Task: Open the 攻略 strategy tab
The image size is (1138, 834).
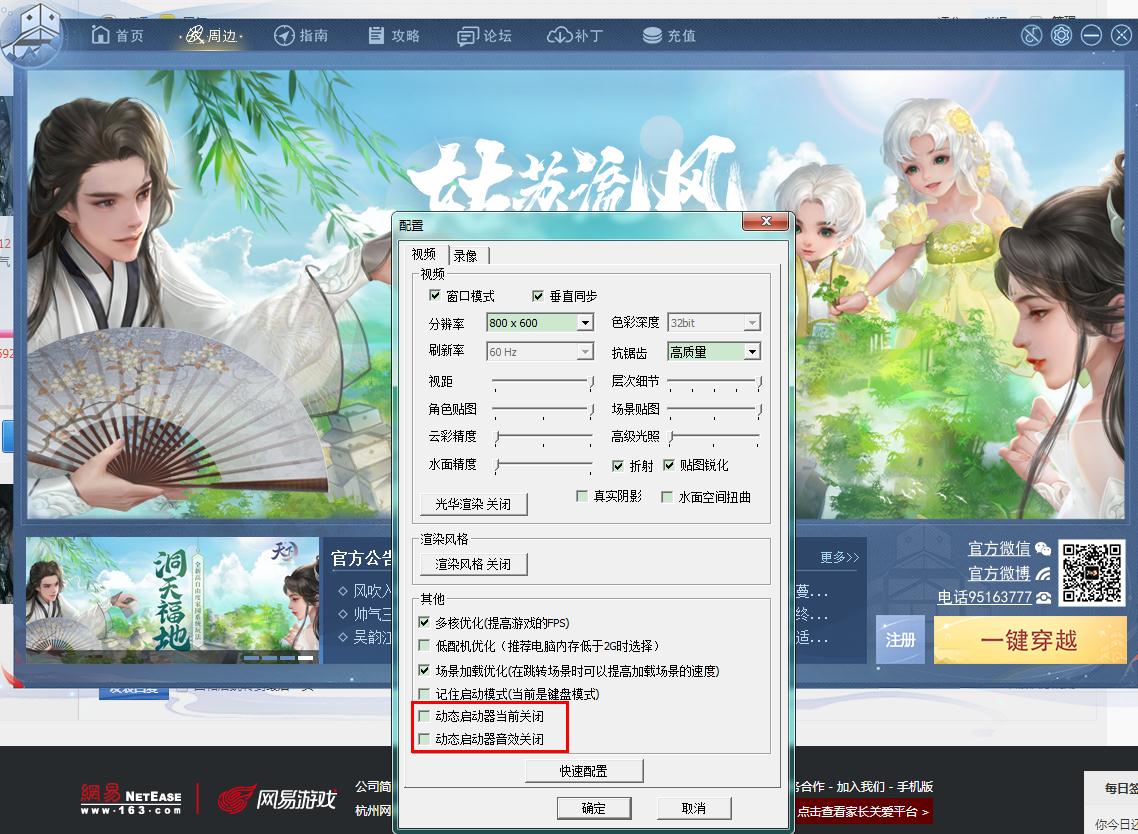Action: pyautogui.click(x=393, y=35)
